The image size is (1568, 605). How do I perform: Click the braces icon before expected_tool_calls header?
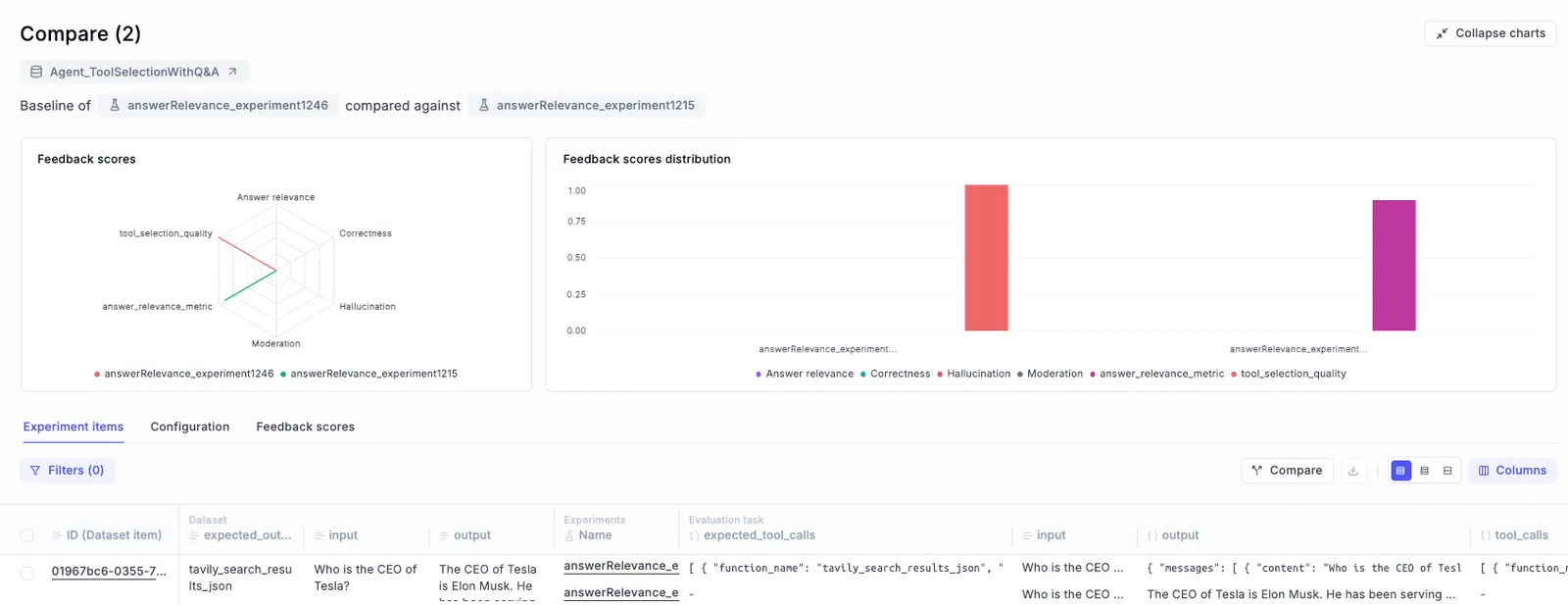tap(694, 535)
